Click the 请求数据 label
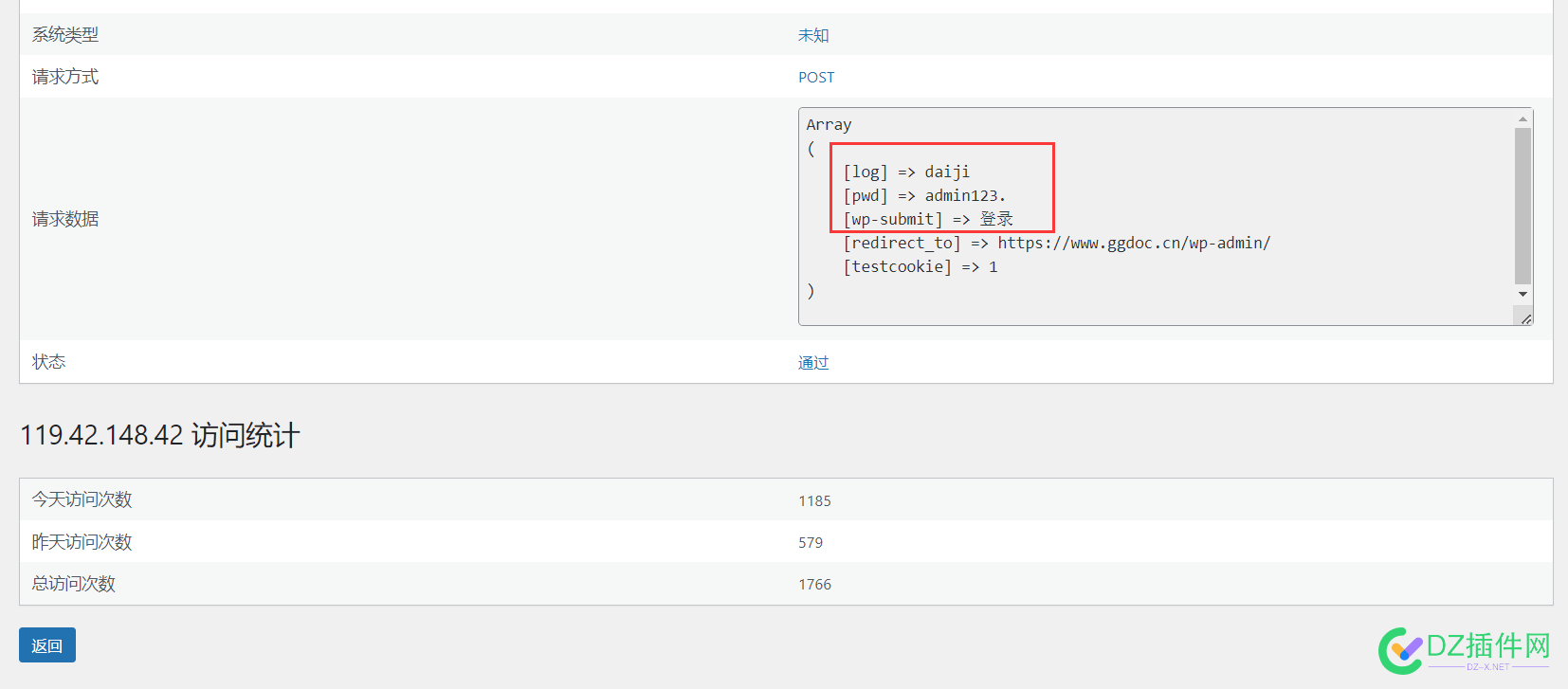The width and height of the screenshot is (1568, 689). pos(65,219)
